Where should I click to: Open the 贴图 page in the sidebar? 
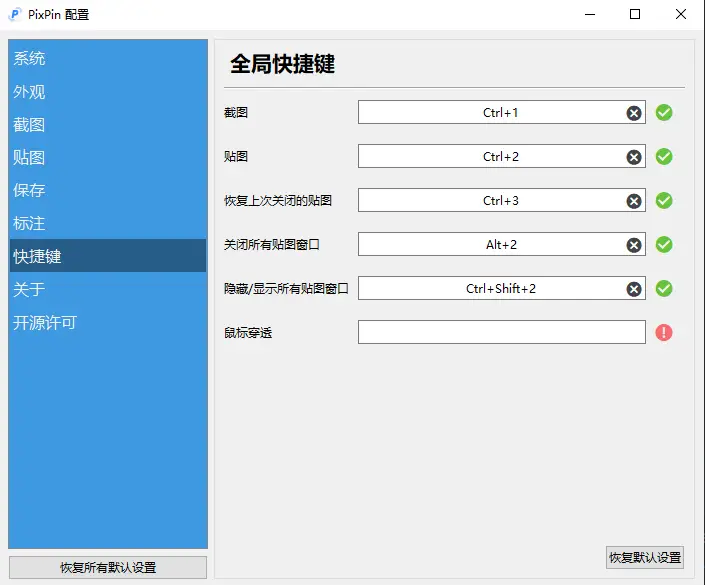[x=107, y=157]
